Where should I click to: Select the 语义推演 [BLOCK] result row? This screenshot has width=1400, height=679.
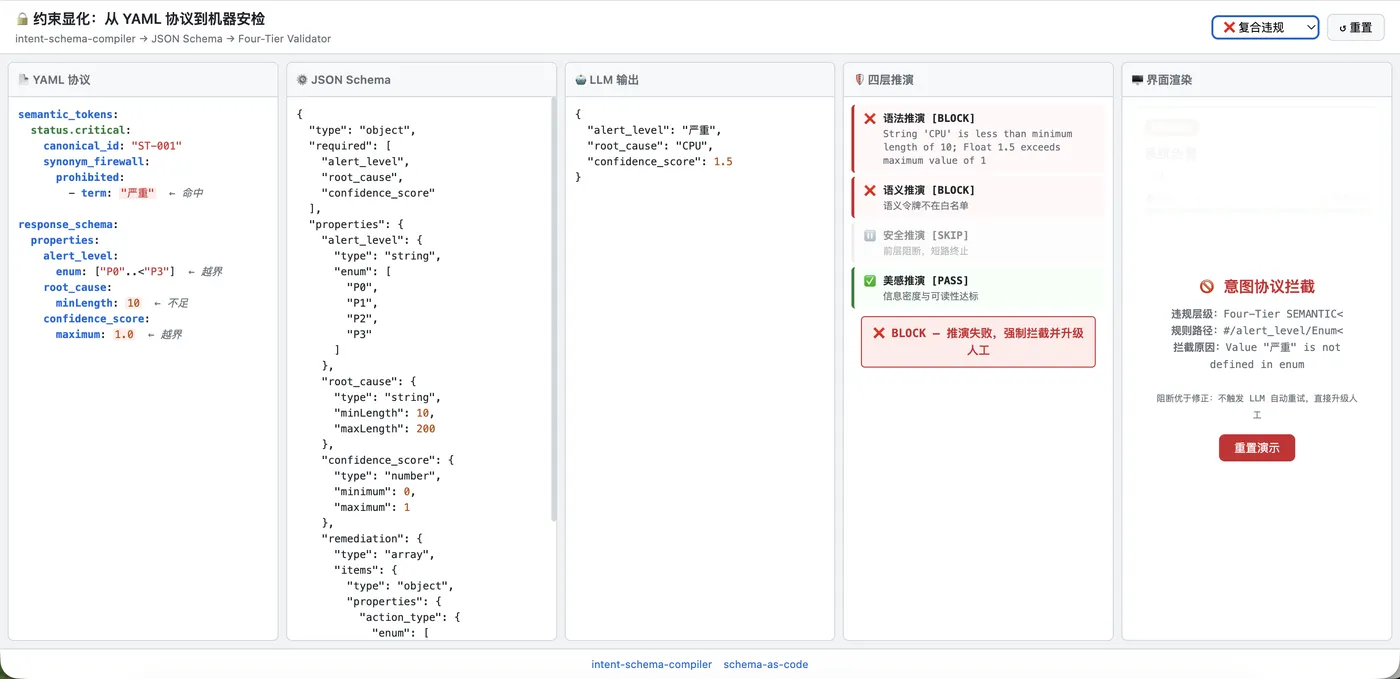[978, 197]
